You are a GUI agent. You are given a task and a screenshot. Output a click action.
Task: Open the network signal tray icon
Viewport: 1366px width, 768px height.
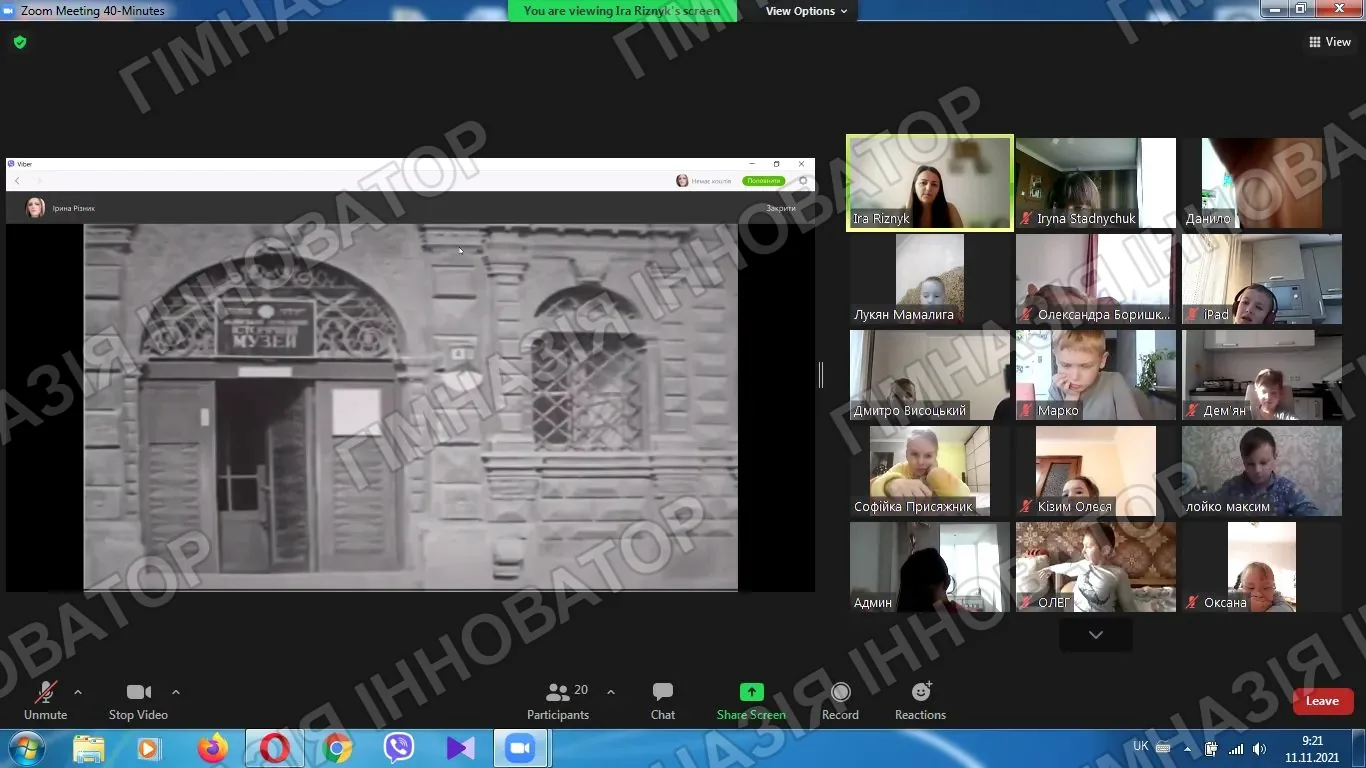click(1237, 748)
